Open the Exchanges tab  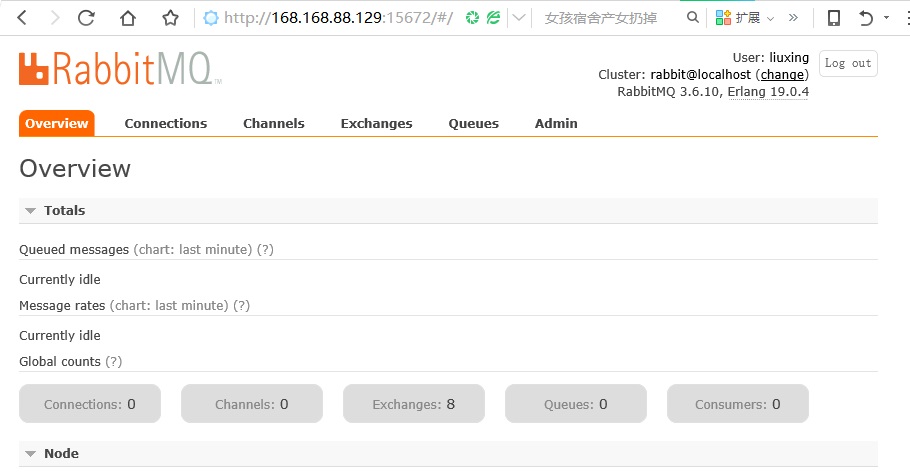tap(376, 123)
